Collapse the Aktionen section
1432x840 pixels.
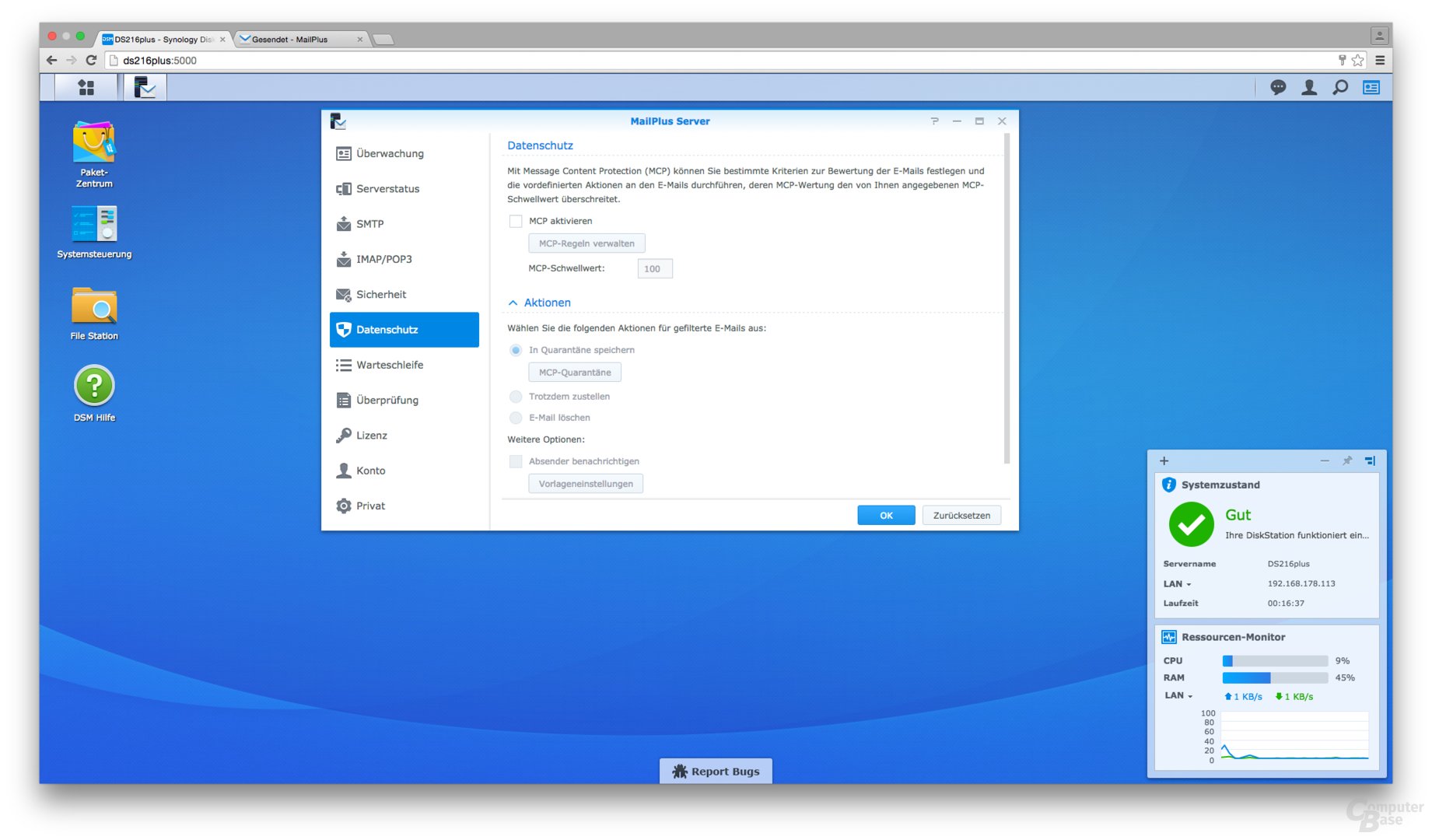tap(513, 303)
